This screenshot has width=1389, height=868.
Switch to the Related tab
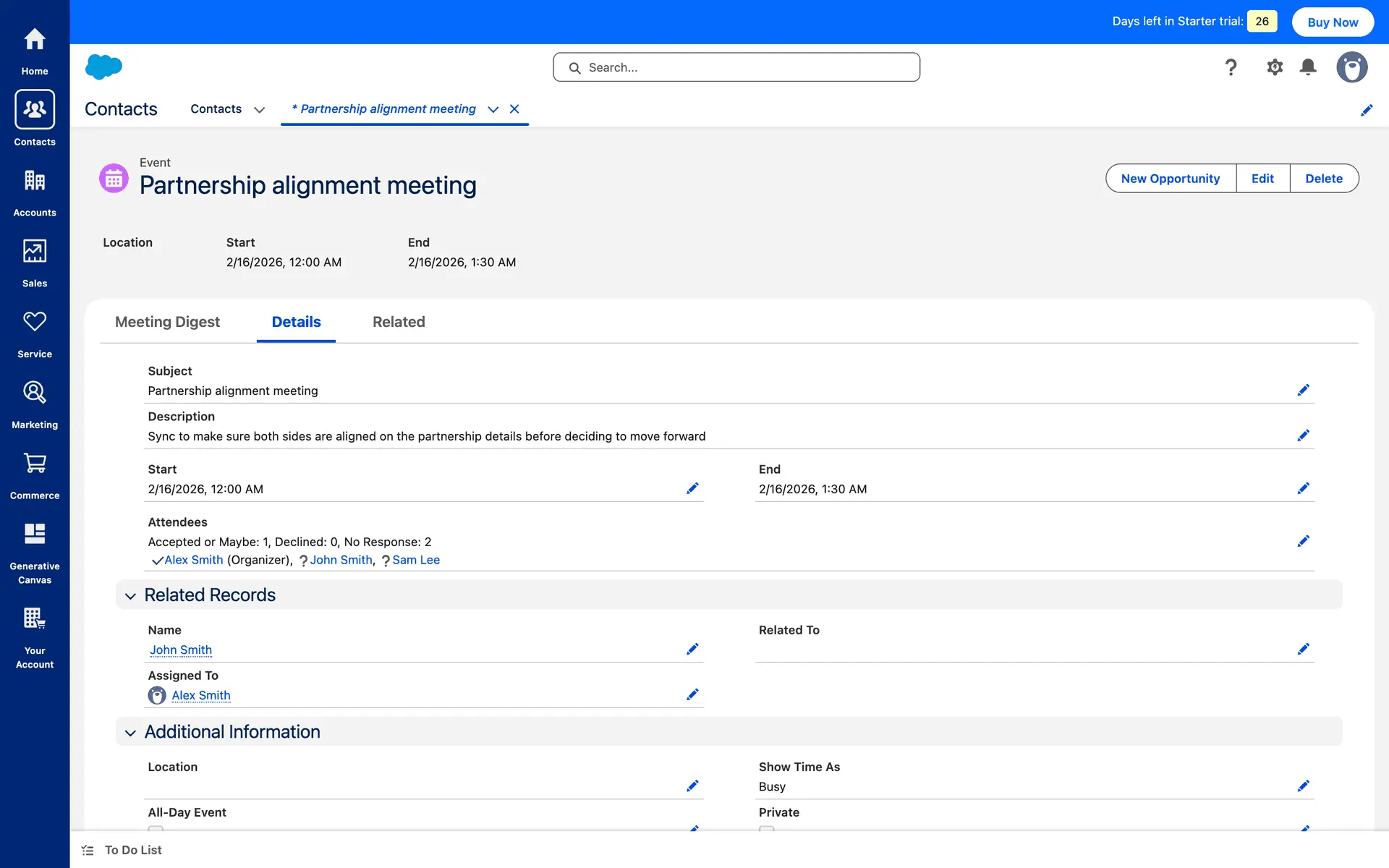click(x=399, y=322)
